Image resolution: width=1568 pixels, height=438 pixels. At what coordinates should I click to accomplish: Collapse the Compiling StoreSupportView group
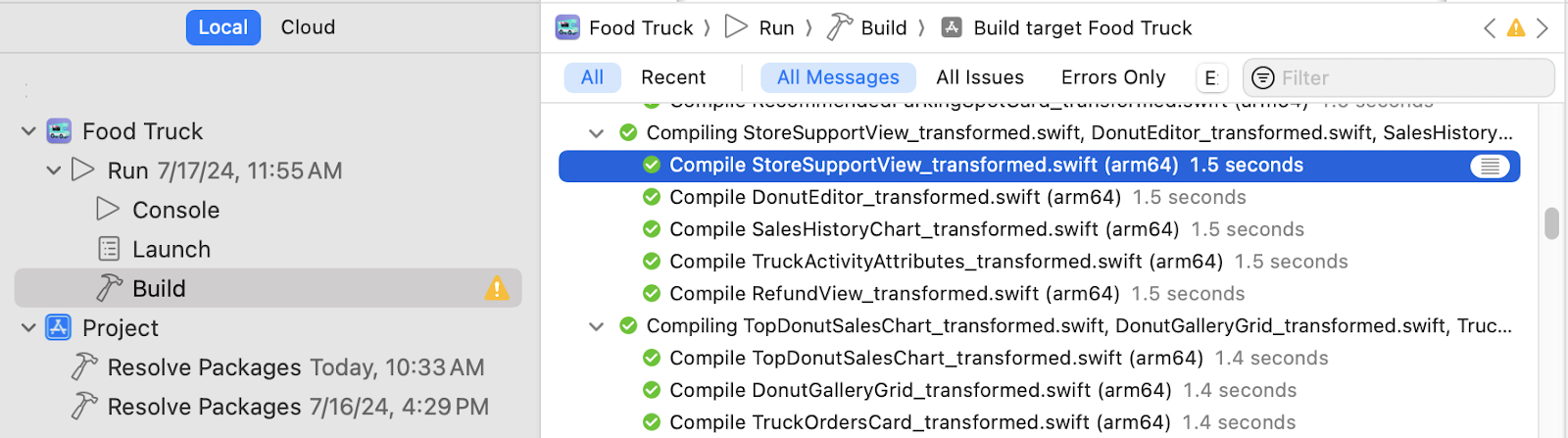(x=596, y=132)
